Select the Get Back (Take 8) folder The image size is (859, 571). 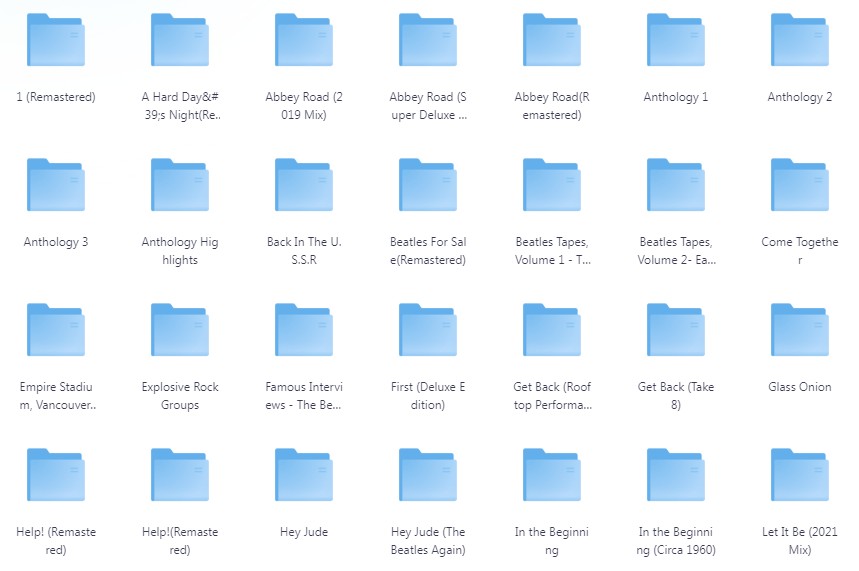point(676,331)
